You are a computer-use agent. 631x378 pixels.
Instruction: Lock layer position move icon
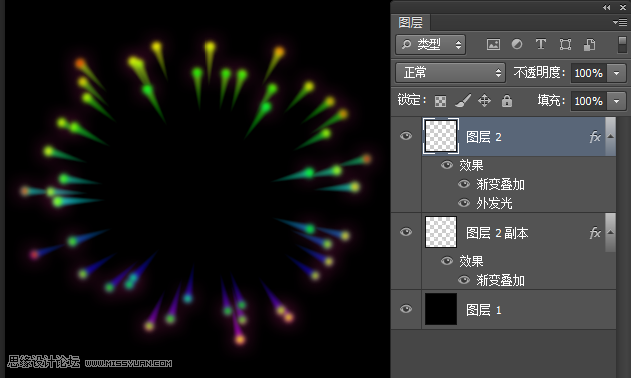(484, 101)
